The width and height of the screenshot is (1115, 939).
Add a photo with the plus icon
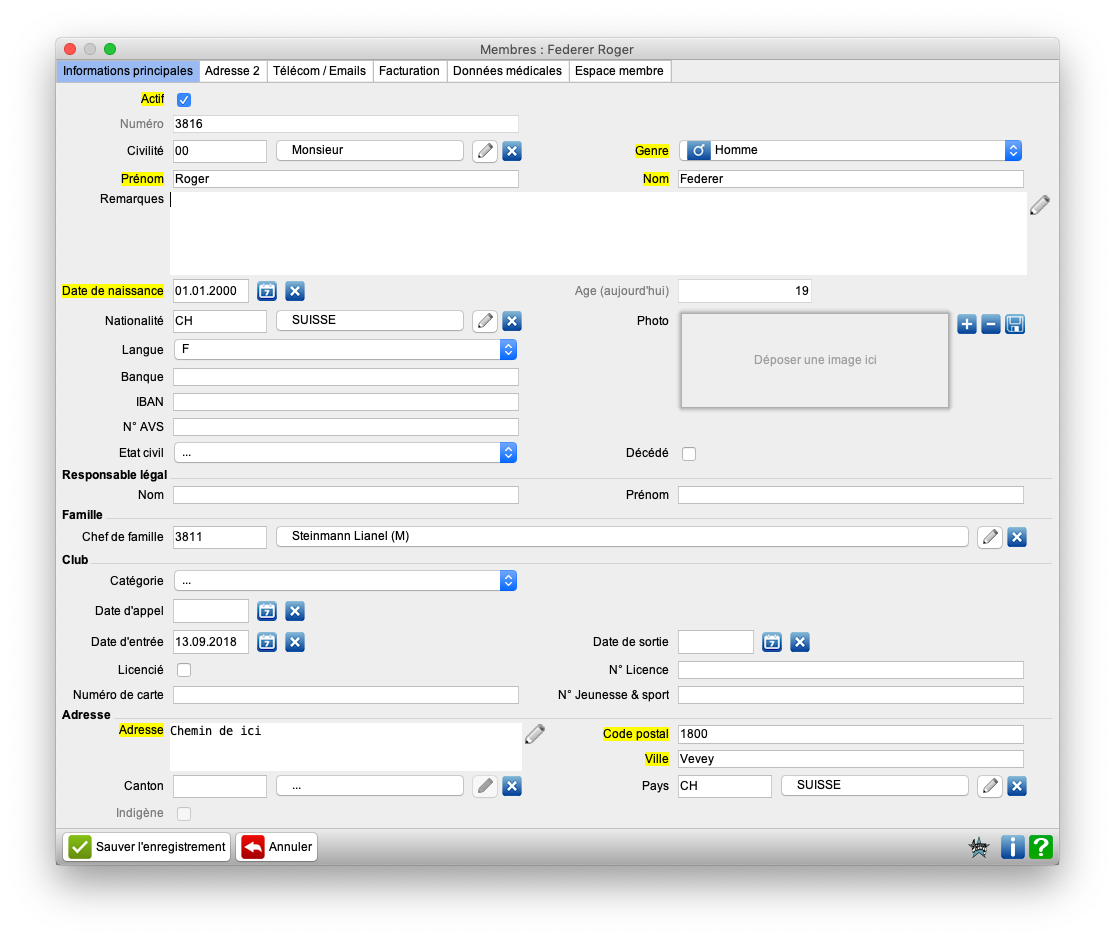[x=967, y=324]
